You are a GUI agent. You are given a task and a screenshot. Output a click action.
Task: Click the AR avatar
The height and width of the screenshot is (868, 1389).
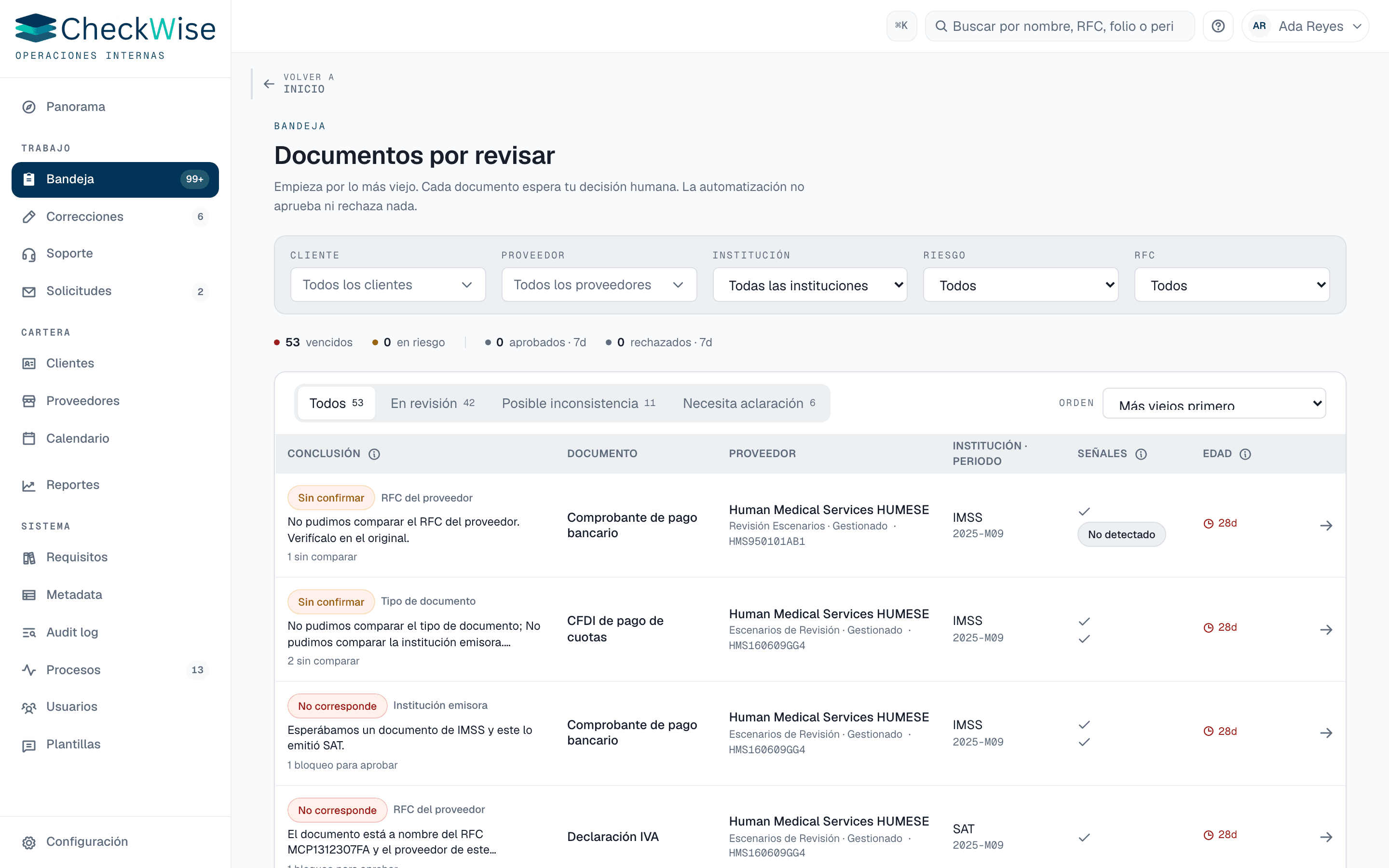coord(1259,26)
